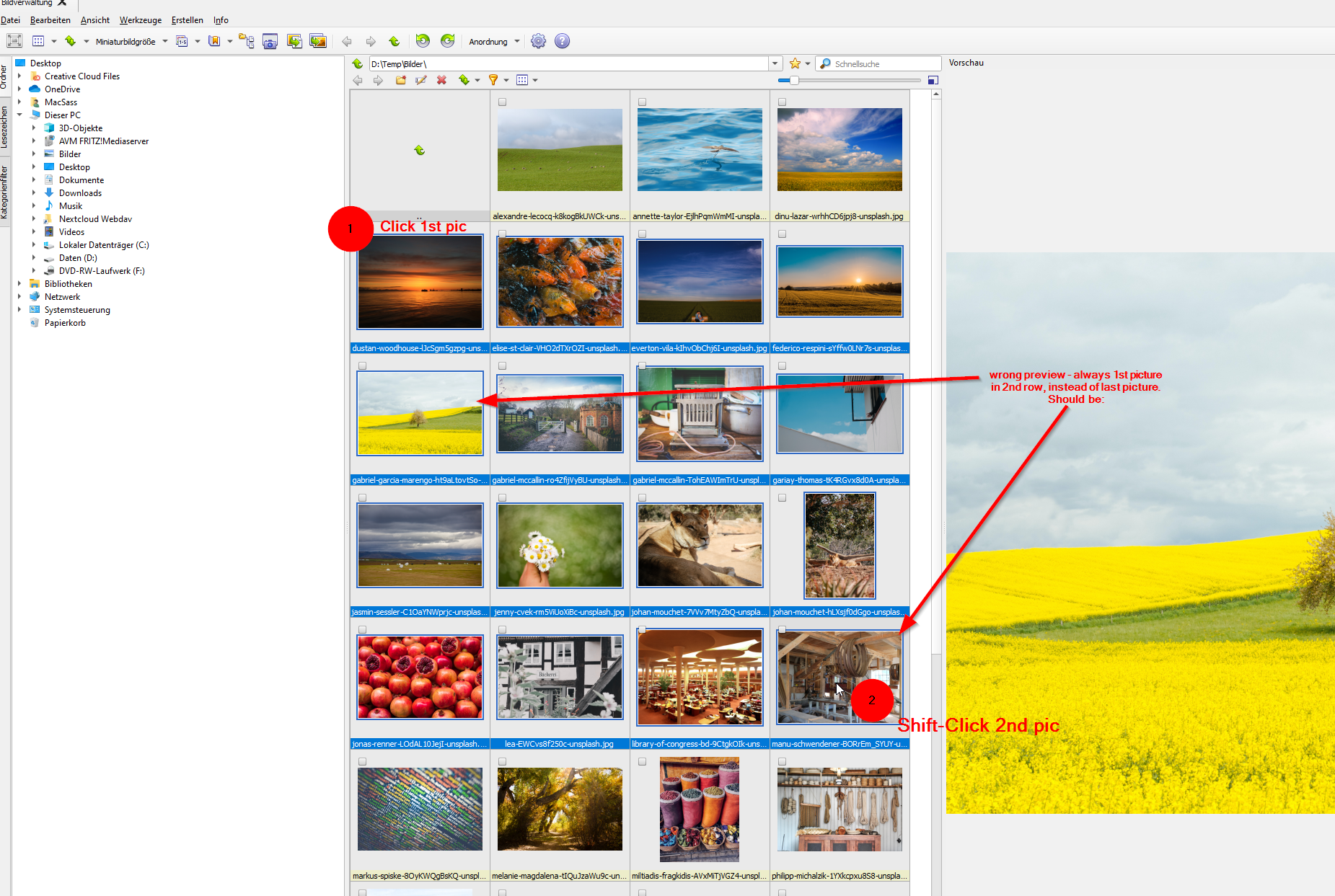Viewport: 1335px width, 896px height.
Task: Select Nextcloud Webdav in folder tree
Action: [x=95, y=218]
